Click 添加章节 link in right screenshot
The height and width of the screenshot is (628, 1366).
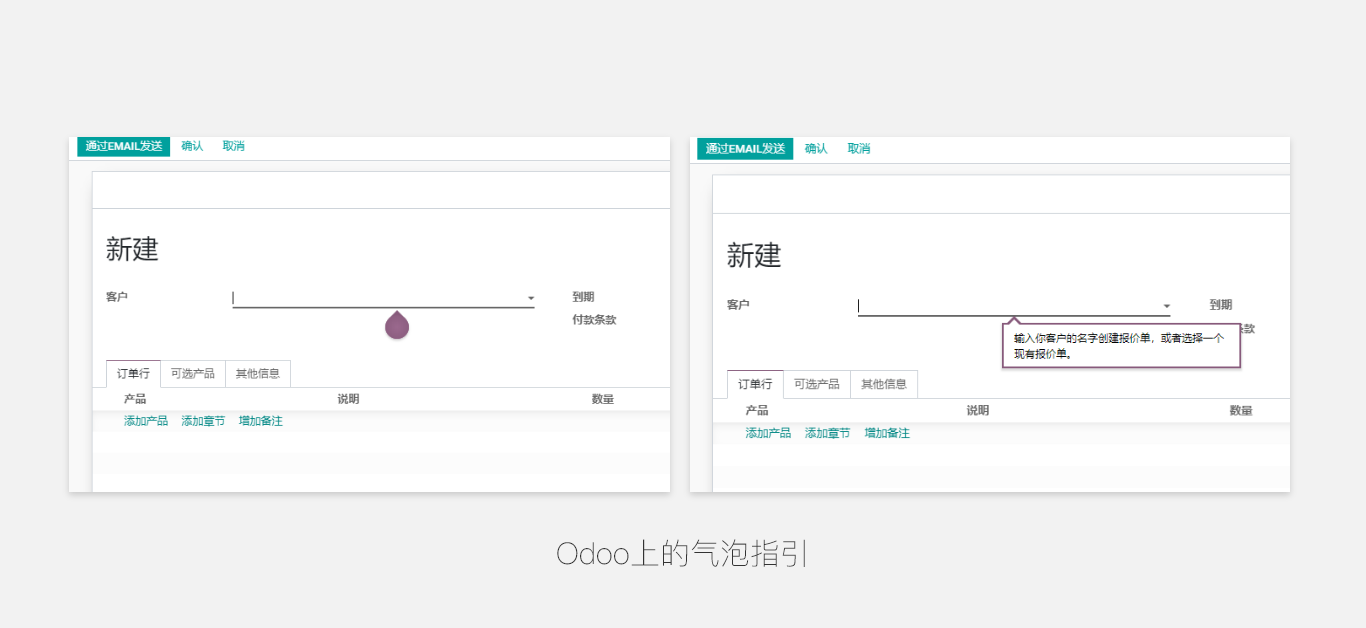pos(828,433)
